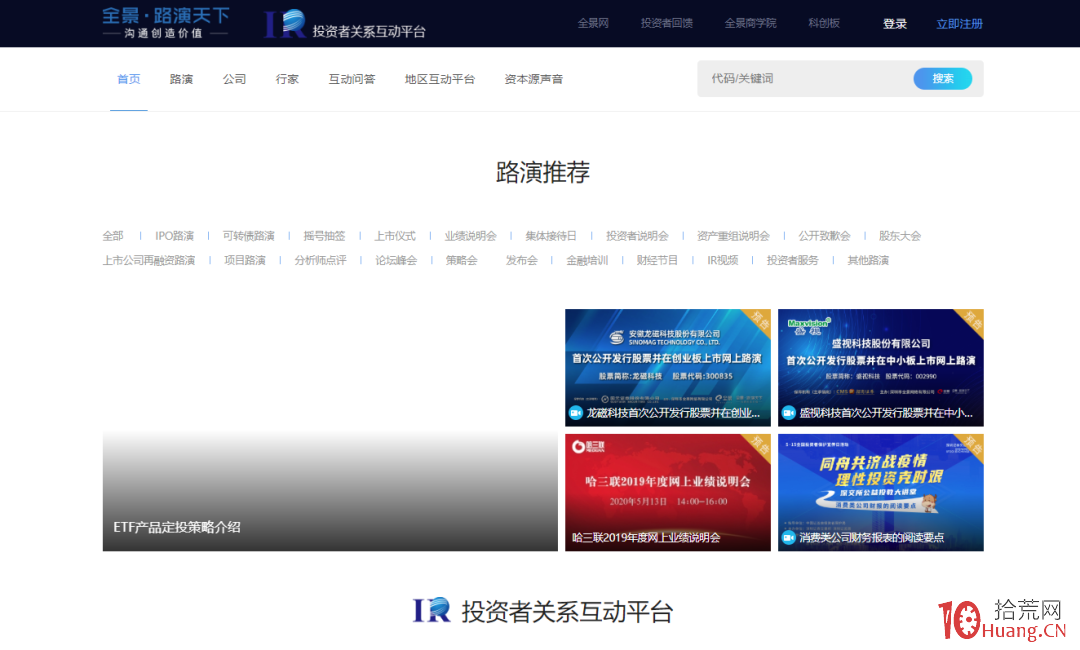Screen dimensions: 1080x650
Task: Open the 登录 login link
Action: click(895, 22)
